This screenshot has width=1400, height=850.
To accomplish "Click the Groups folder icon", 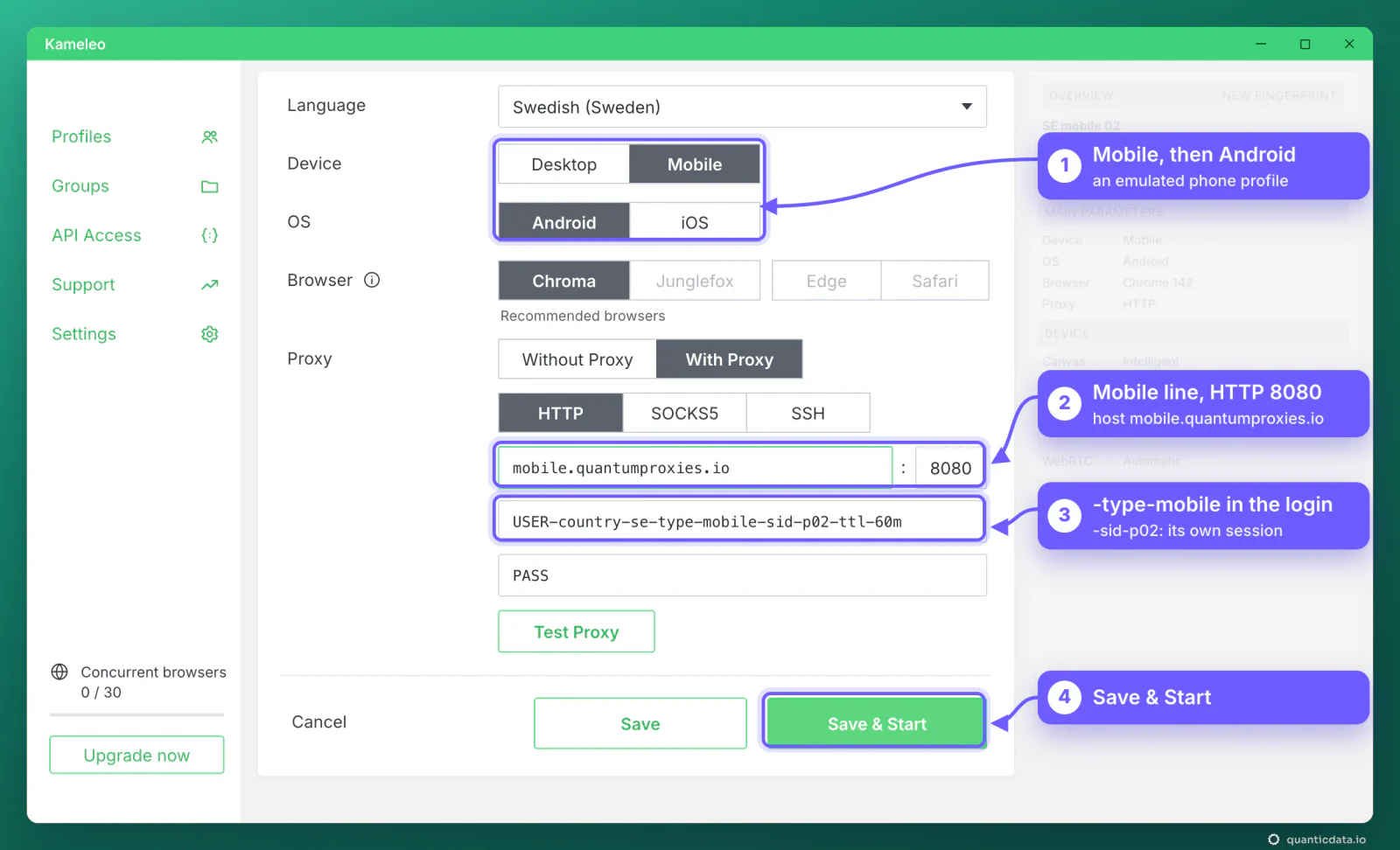I will pyautogui.click(x=210, y=186).
